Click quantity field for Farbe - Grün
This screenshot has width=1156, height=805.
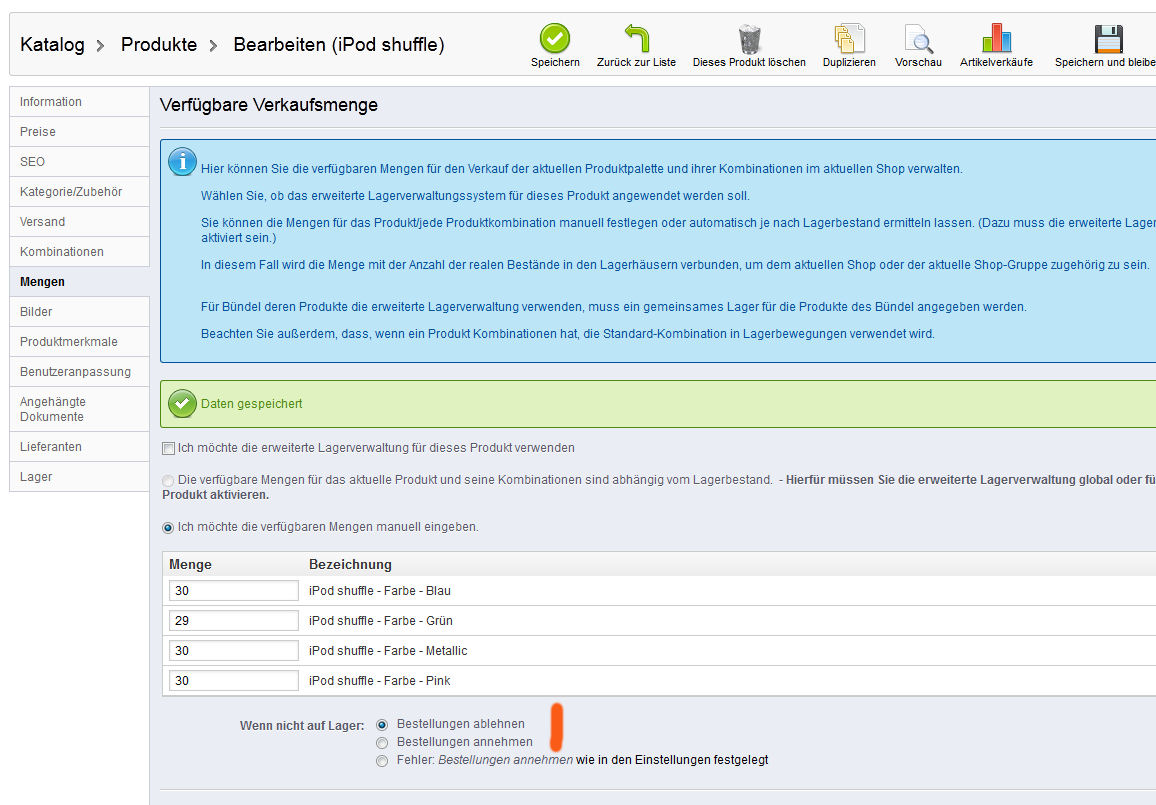click(x=234, y=621)
